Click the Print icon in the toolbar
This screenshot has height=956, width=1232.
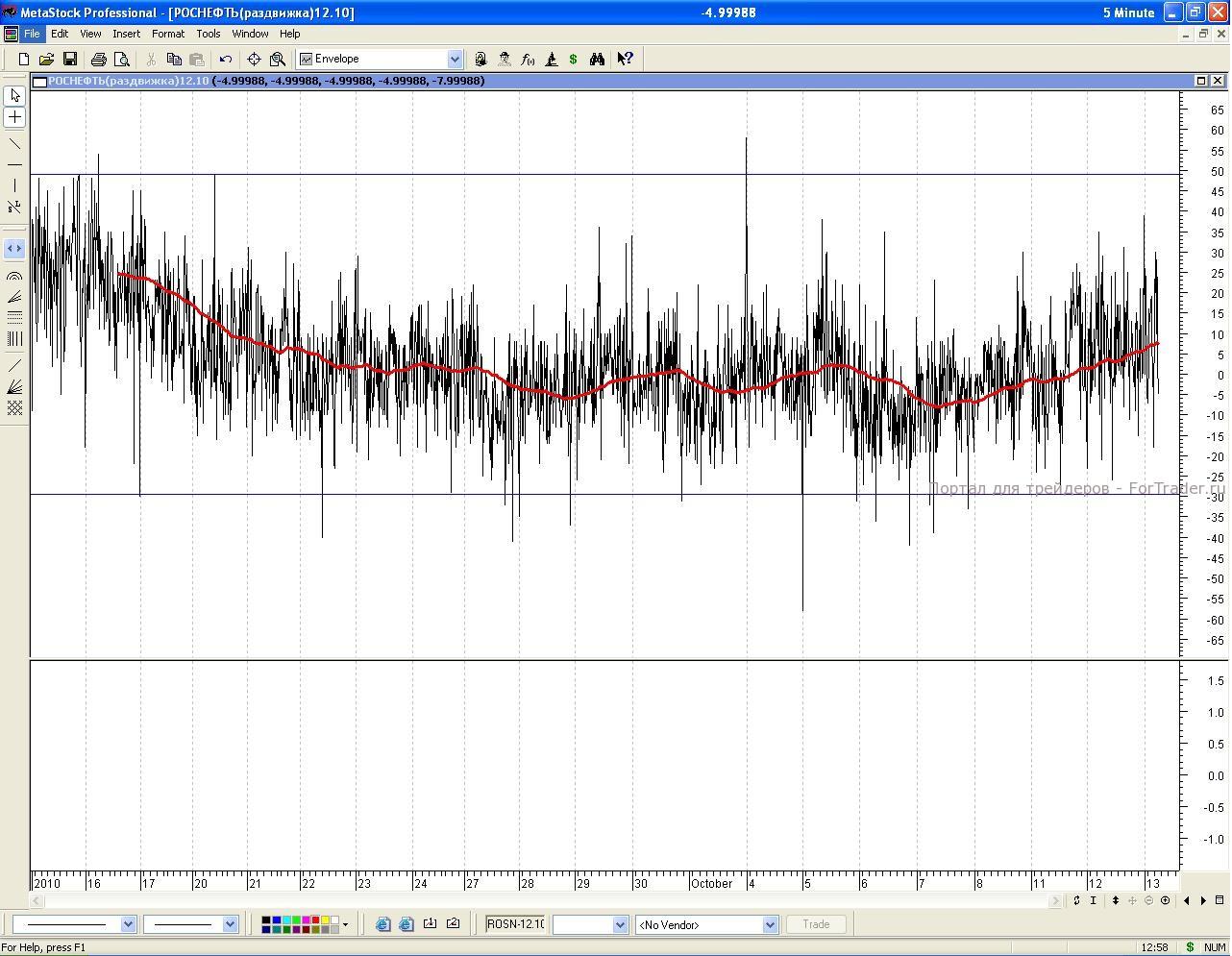[98, 59]
